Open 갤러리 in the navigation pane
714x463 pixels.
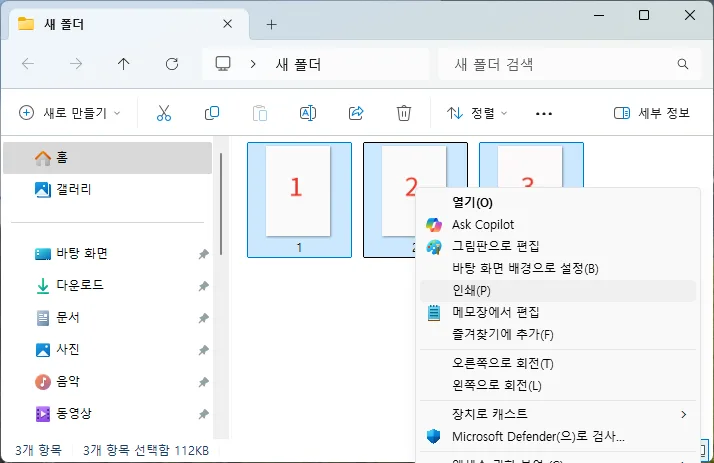tap(107, 189)
